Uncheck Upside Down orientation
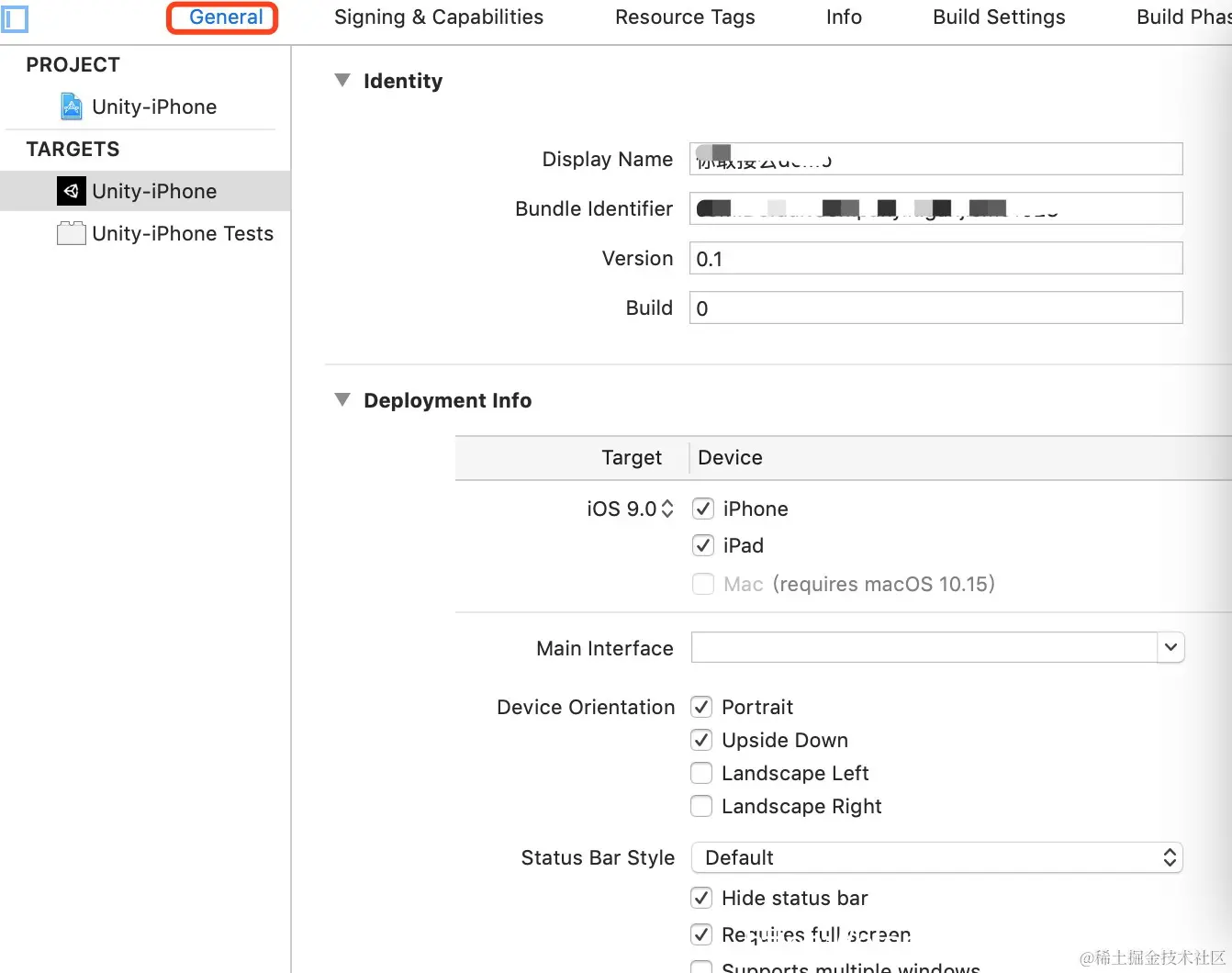This screenshot has width=1232, height=973. point(701,740)
